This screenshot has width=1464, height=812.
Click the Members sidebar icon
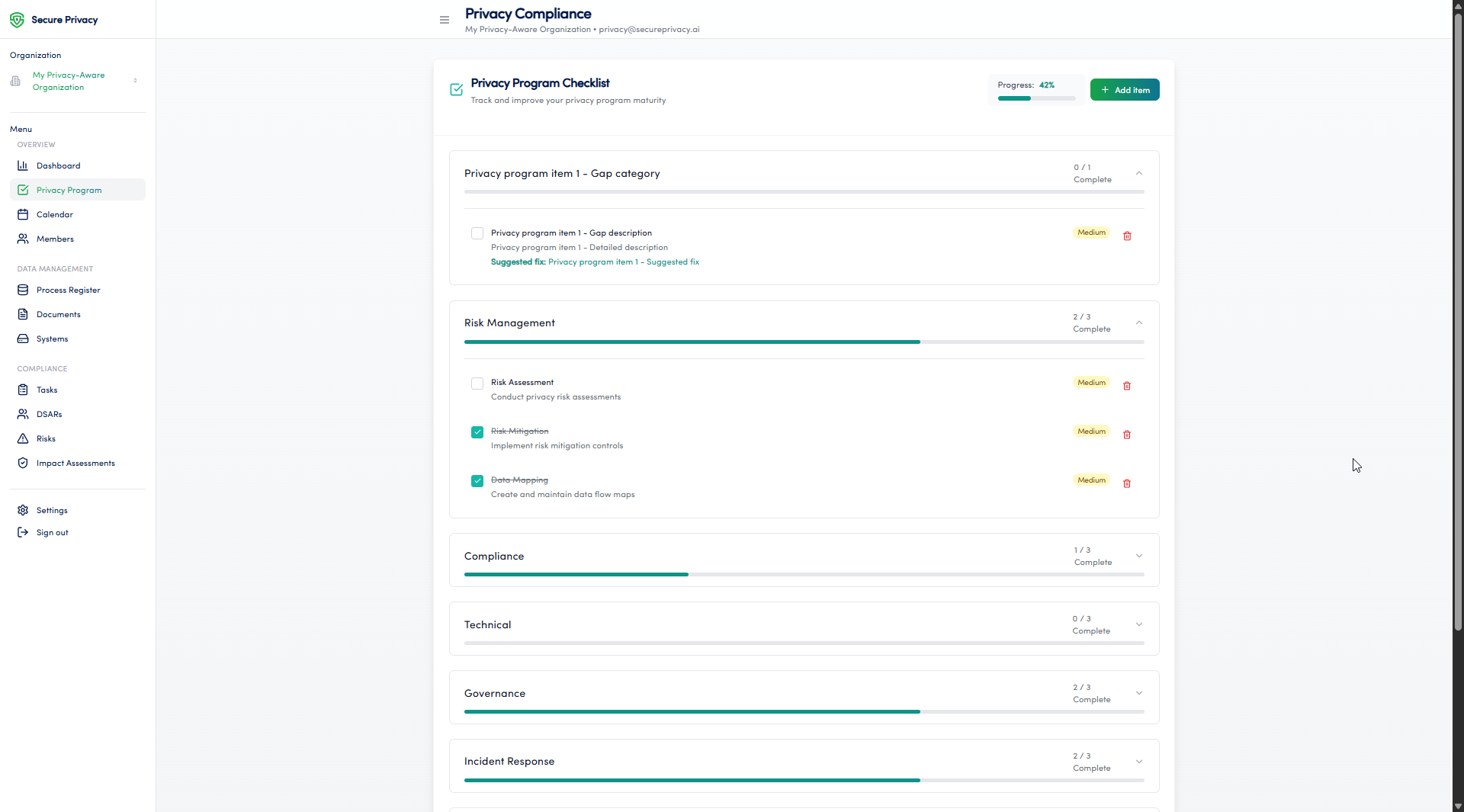[24, 239]
